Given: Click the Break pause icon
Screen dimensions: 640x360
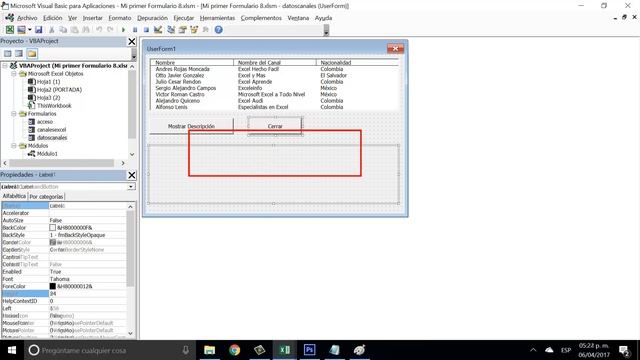Looking at the screenshot, I should click(135, 29).
